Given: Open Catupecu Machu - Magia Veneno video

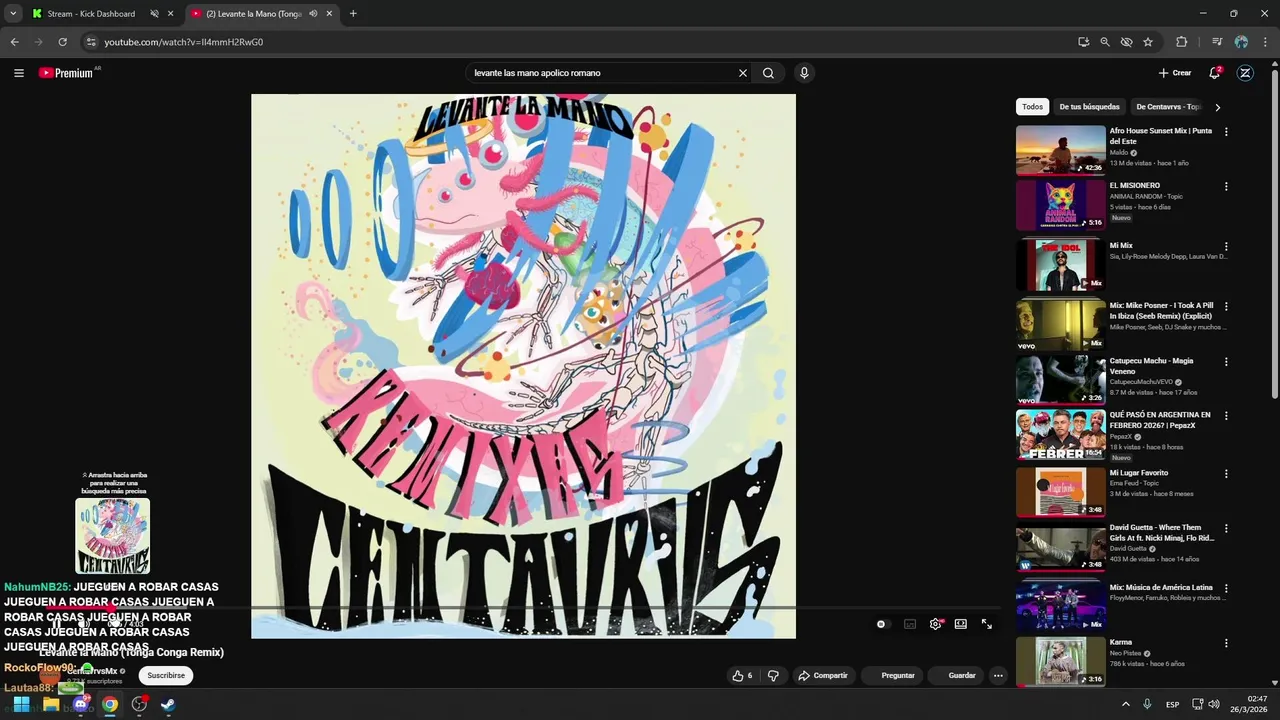Looking at the screenshot, I should [1060, 379].
